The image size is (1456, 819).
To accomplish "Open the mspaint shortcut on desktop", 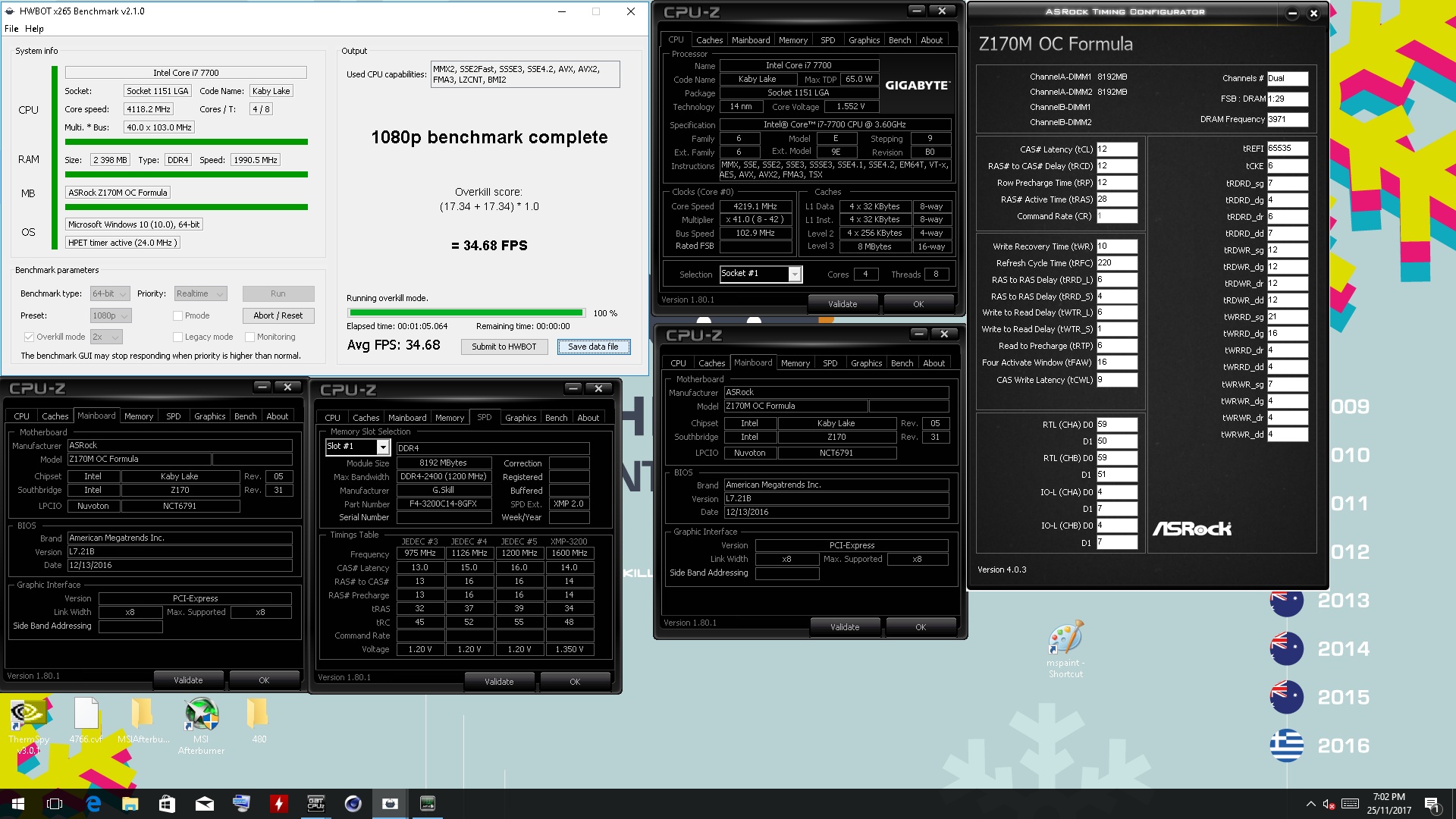I will coord(1065,650).
